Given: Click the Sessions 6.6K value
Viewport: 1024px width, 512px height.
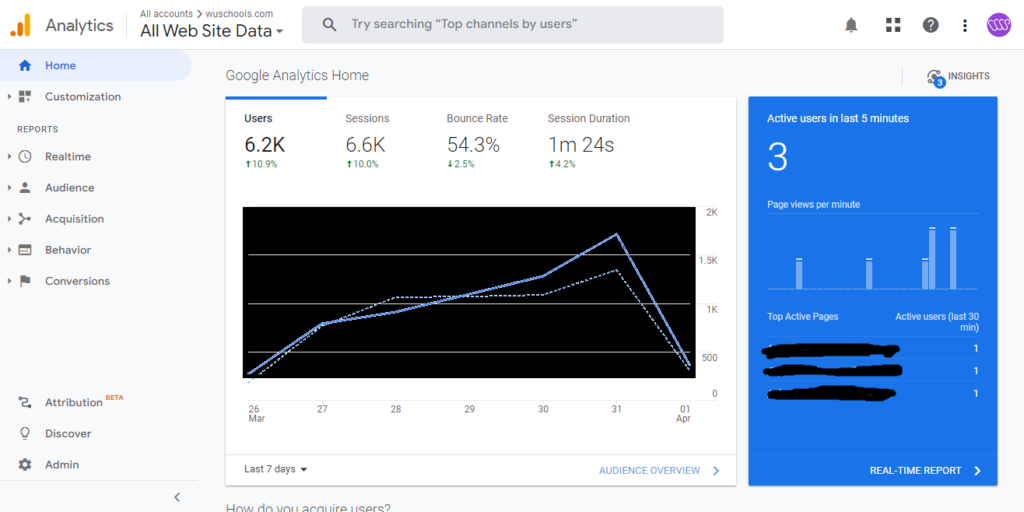Looking at the screenshot, I should pos(366,144).
